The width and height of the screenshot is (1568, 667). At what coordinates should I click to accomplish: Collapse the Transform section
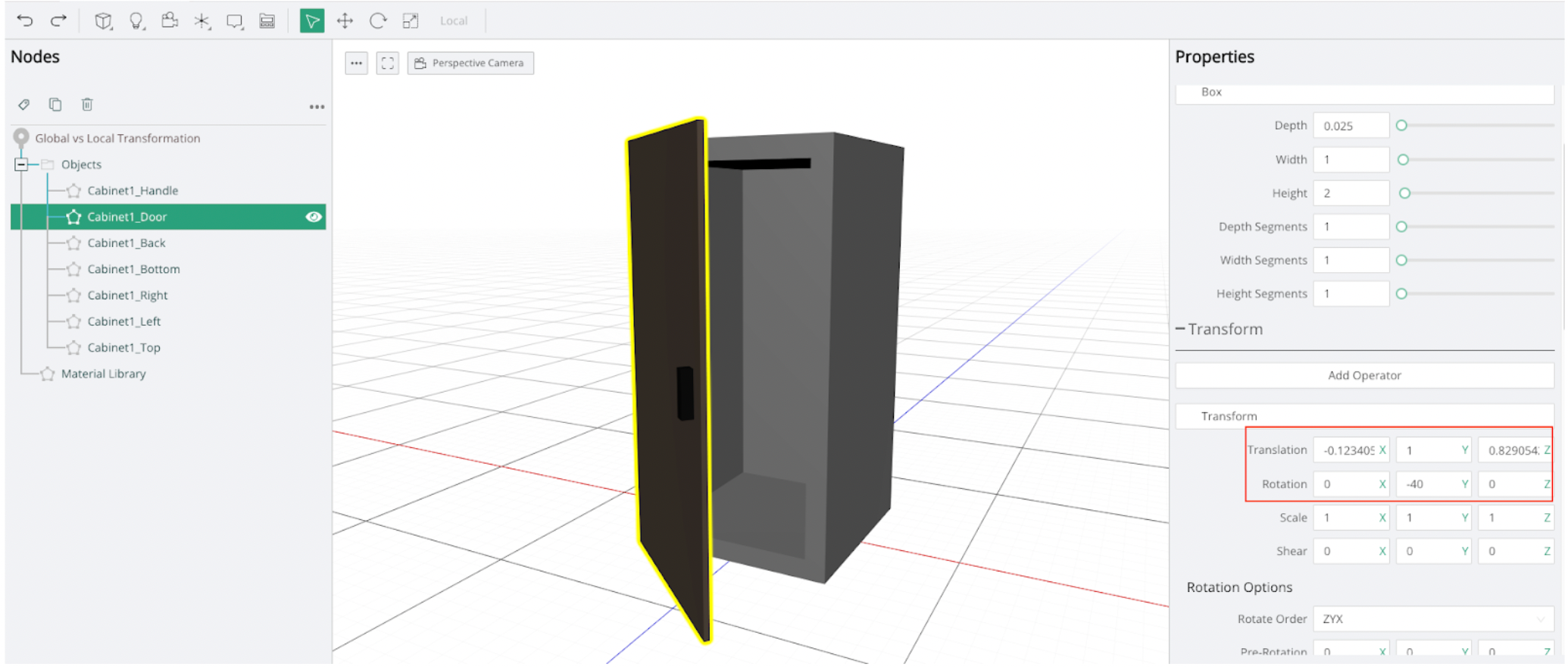(x=1180, y=329)
